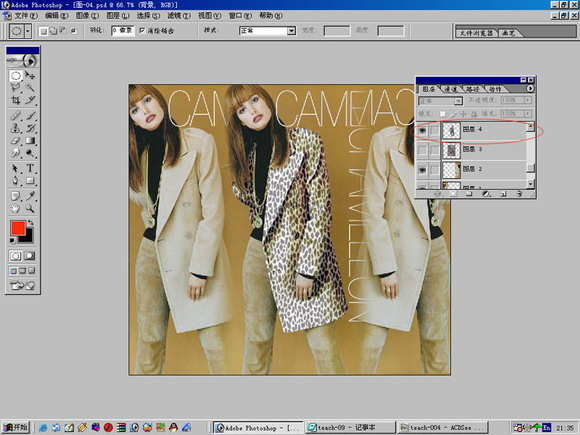Select the Pen tool

(x=16, y=181)
